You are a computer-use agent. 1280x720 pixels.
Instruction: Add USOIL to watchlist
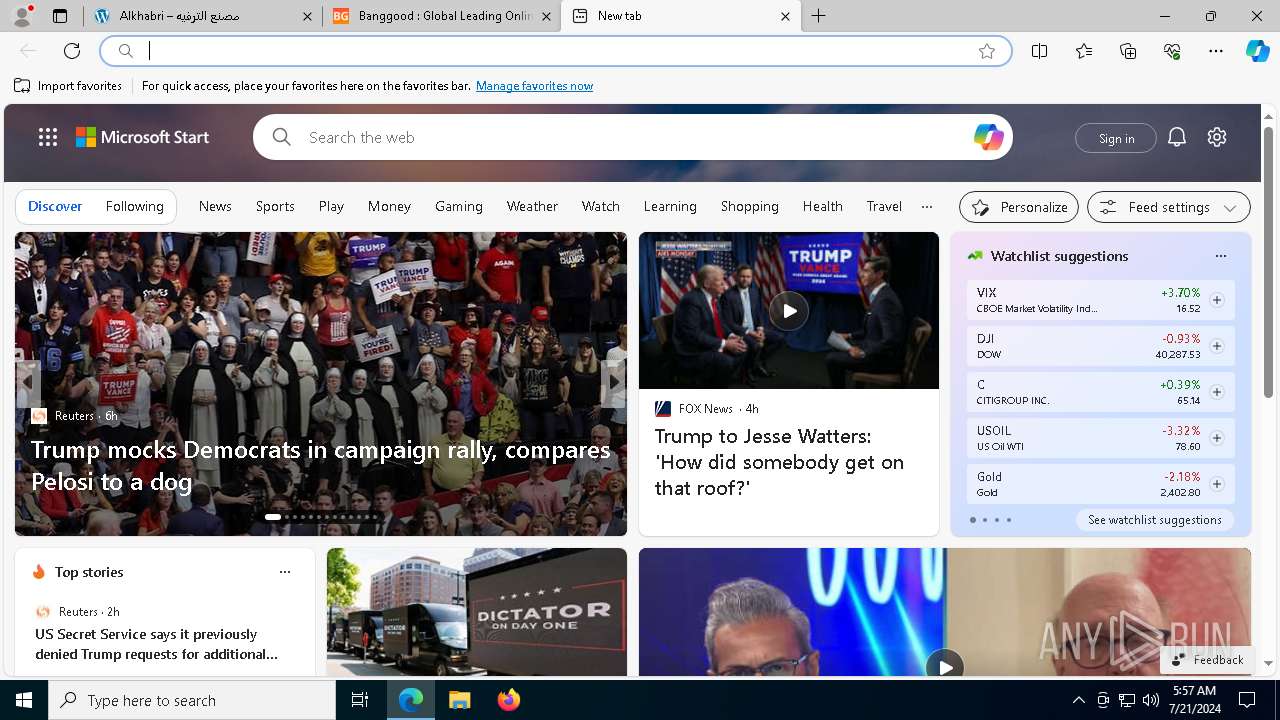point(1217,438)
